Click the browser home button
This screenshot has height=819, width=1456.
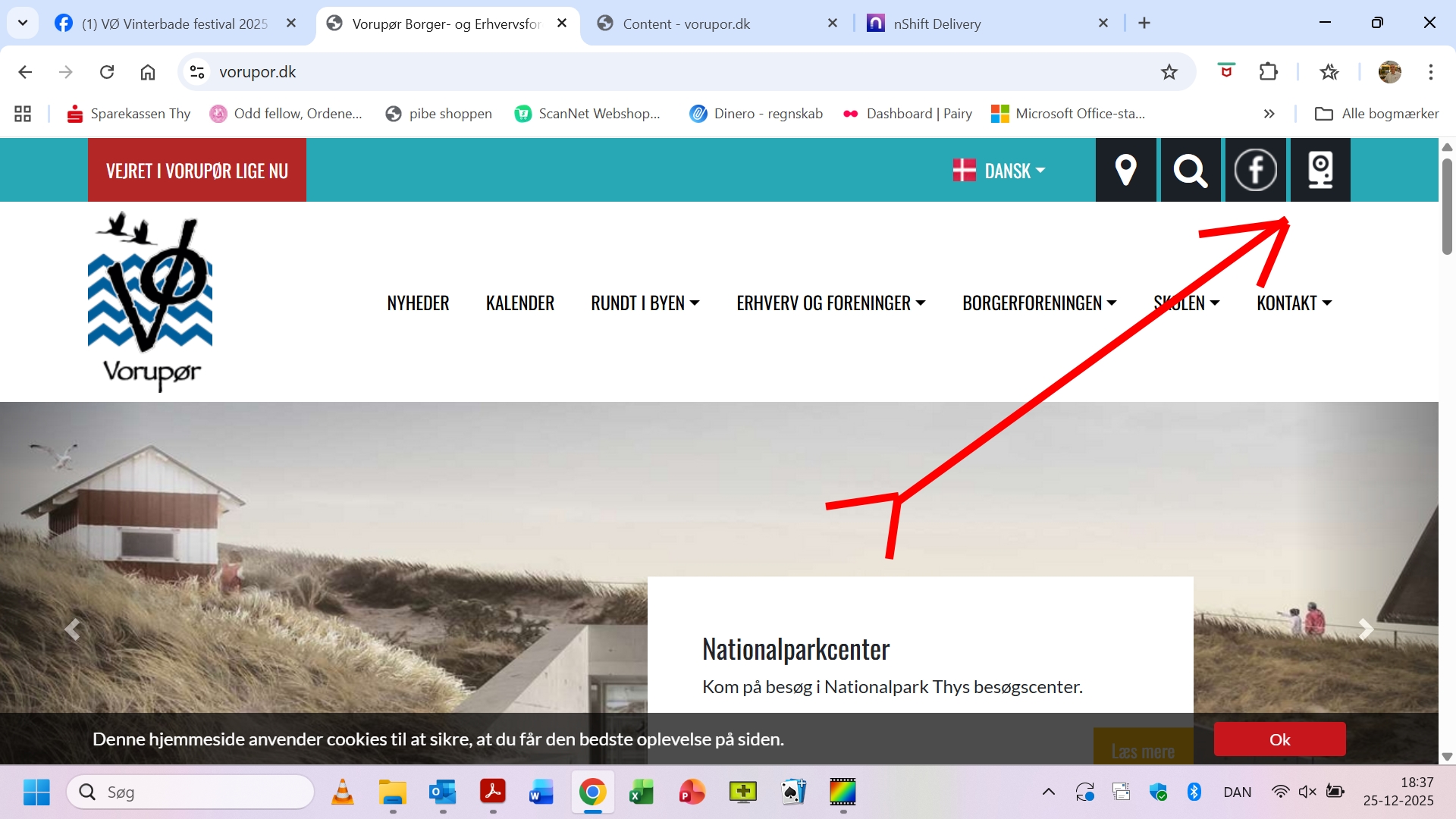point(148,72)
